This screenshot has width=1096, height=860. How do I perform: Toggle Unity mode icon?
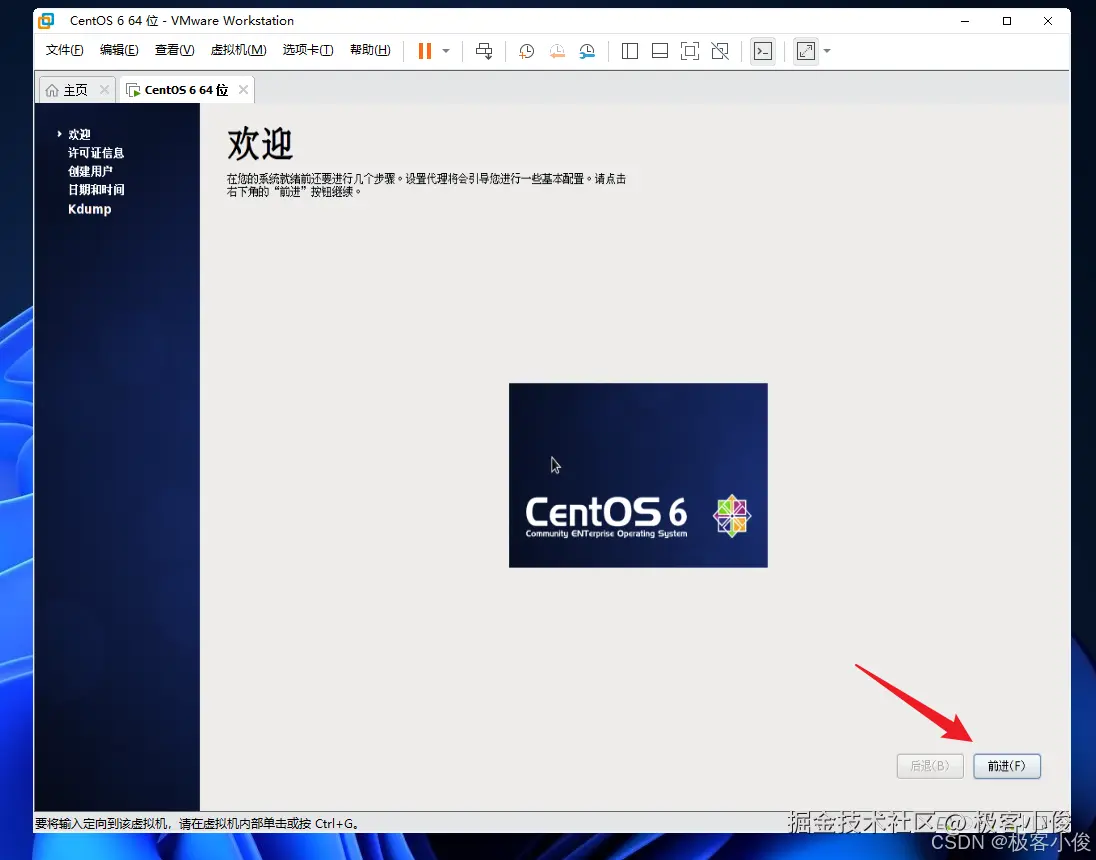[x=720, y=51]
